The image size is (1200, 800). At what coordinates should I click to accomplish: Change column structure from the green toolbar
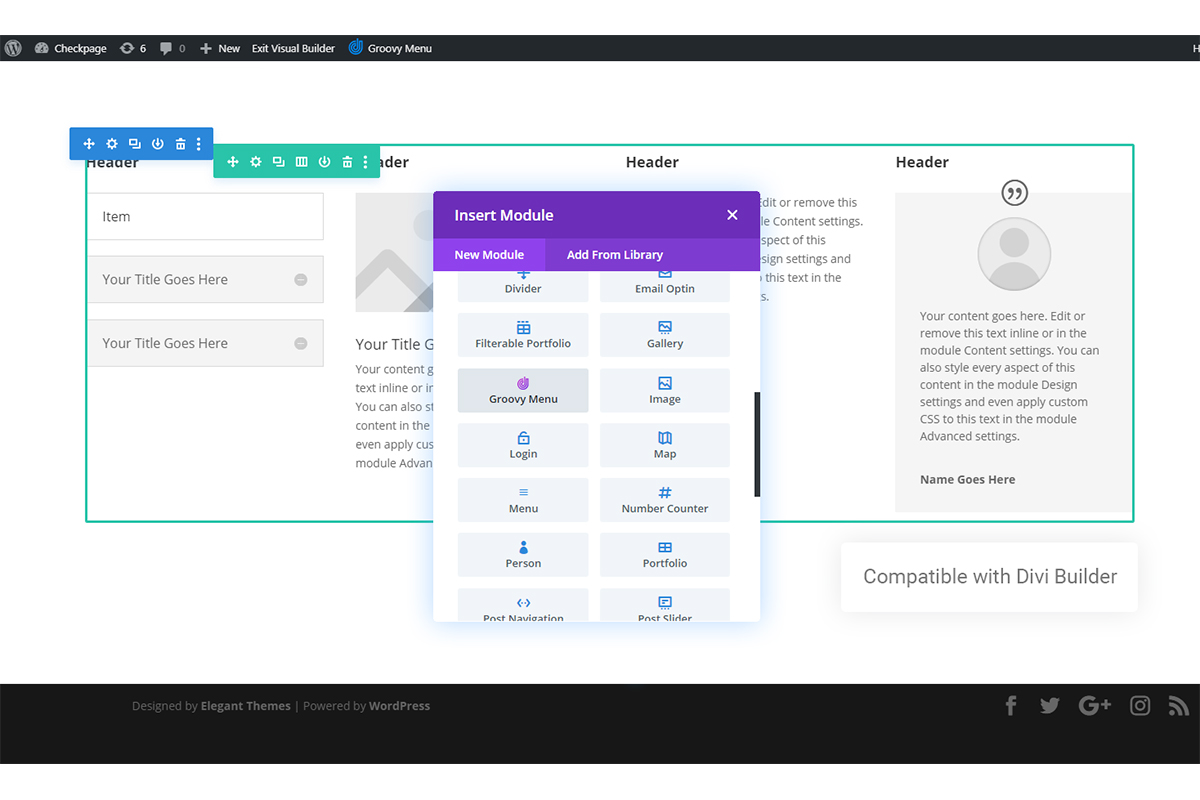[302, 162]
